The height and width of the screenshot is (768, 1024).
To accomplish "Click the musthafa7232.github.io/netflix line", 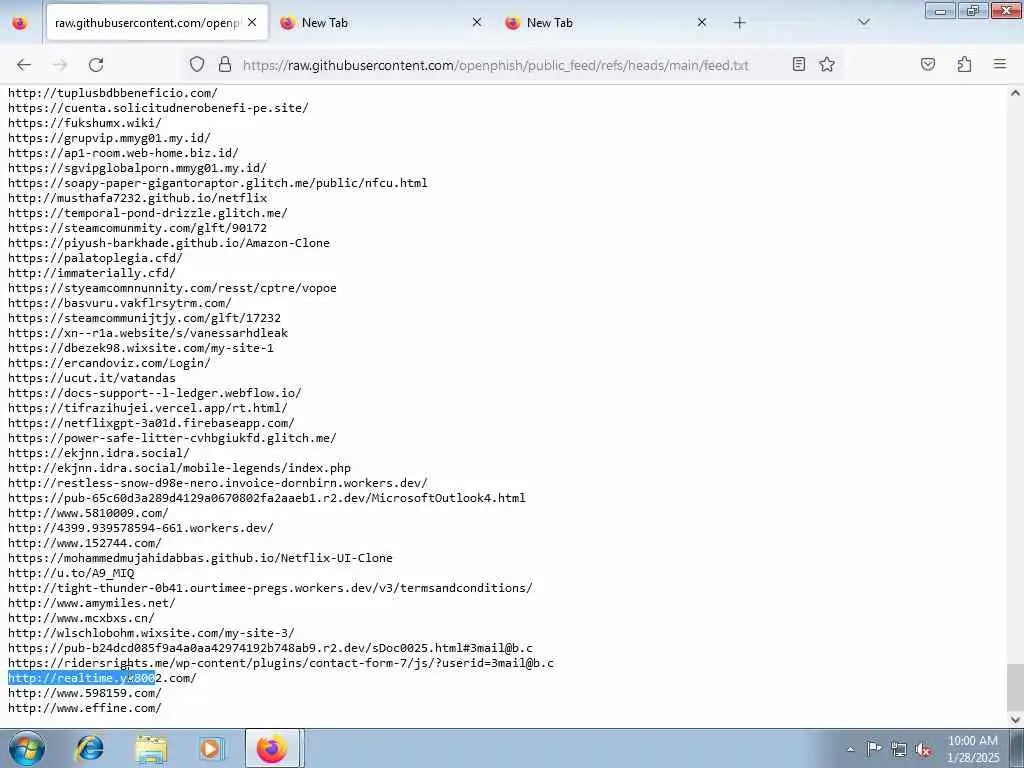I will click(x=137, y=198).
